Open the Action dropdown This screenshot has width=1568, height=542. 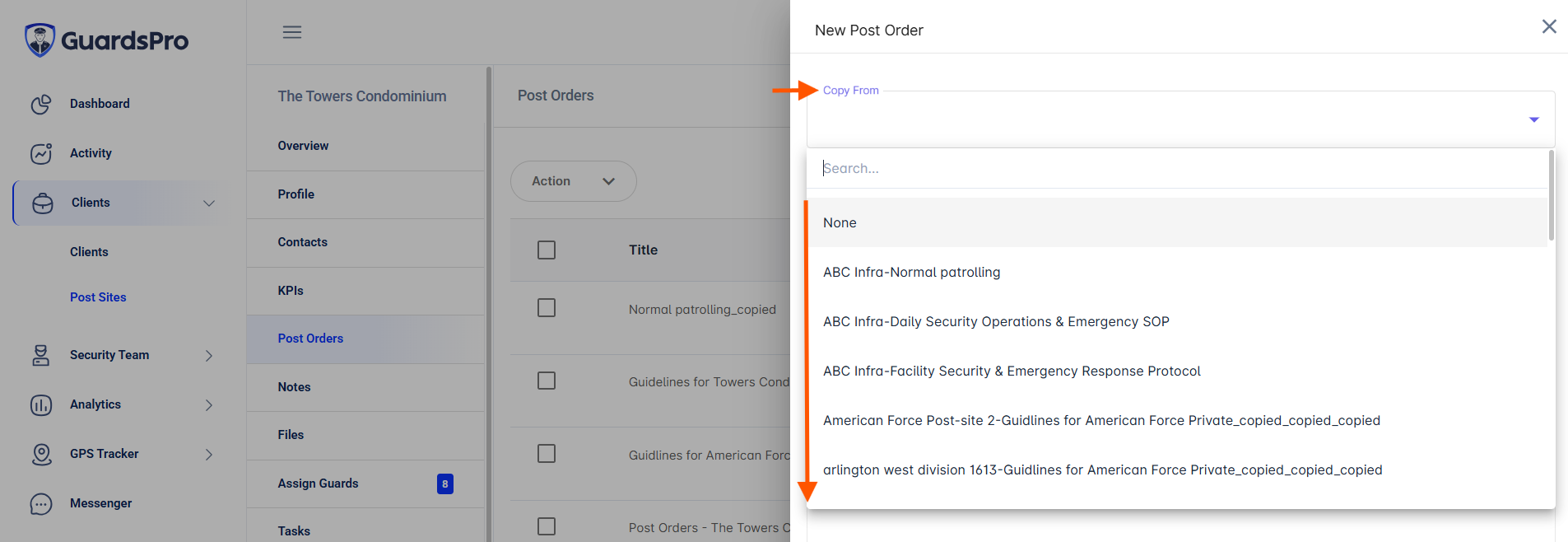coord(574,181)
